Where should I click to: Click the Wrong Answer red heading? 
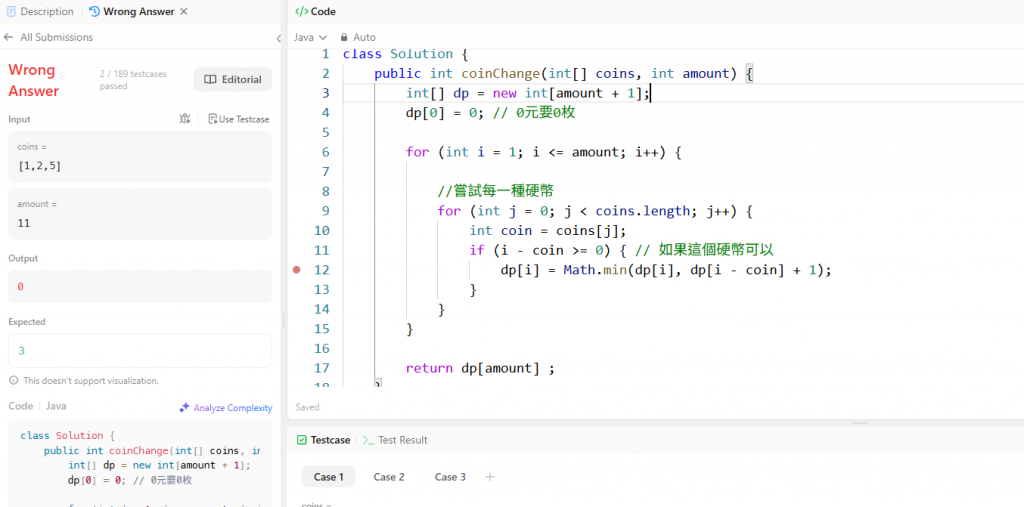(x=32, y=80)
